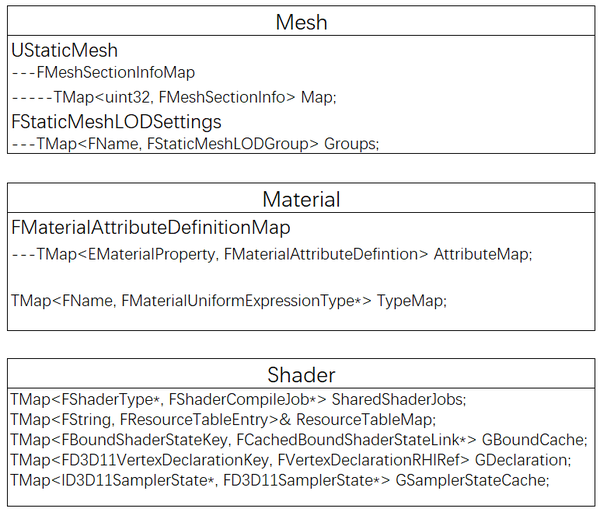Click the FStaticMeshLODSettings heading
This screenshot has width=600, height=512.
pos(116,121)
